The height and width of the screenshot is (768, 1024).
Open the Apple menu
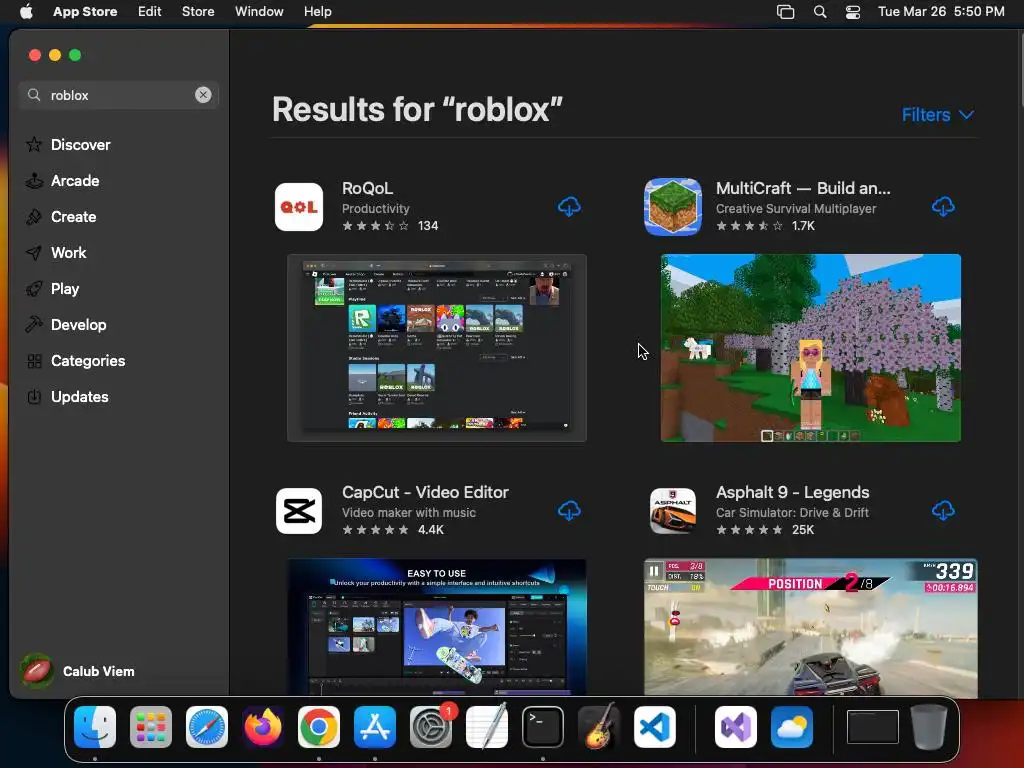tap(26, 12)
